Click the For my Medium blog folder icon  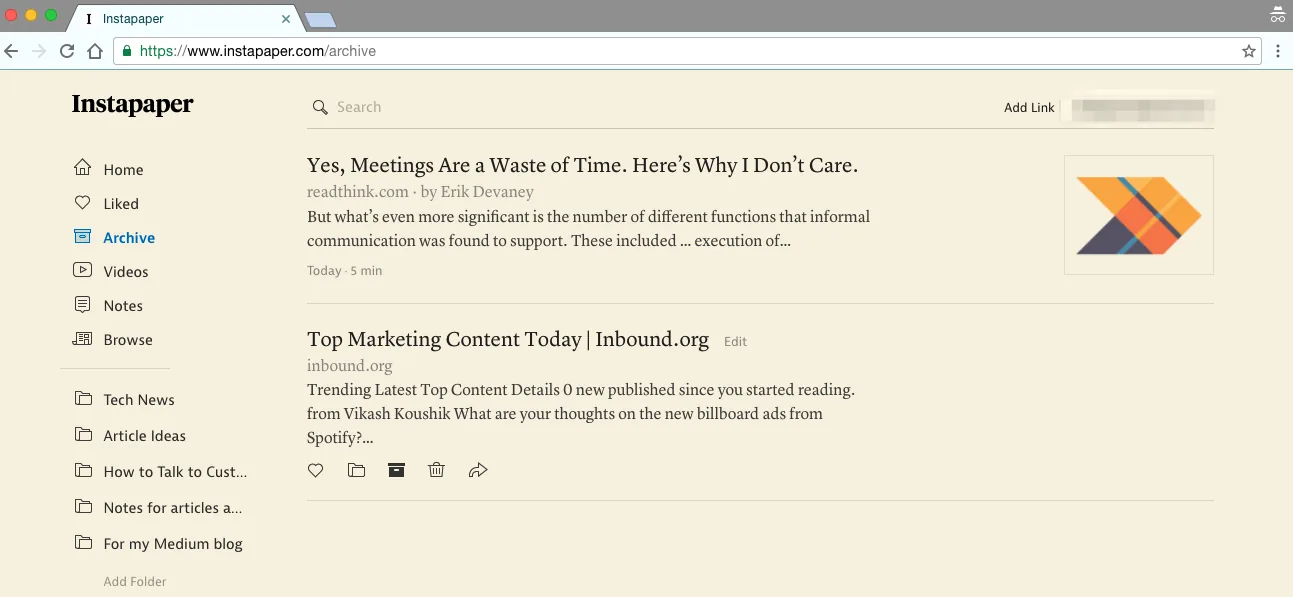tap(83, 543)
